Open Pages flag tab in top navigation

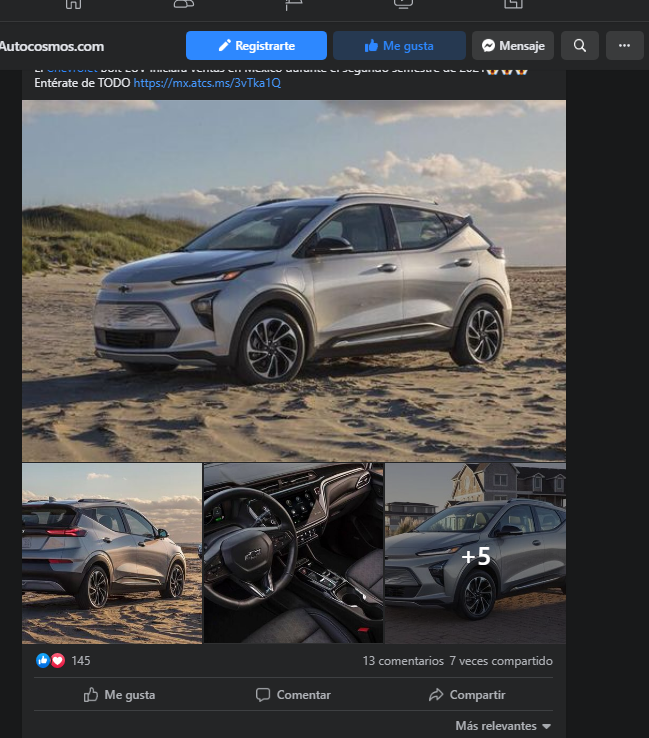294,5
